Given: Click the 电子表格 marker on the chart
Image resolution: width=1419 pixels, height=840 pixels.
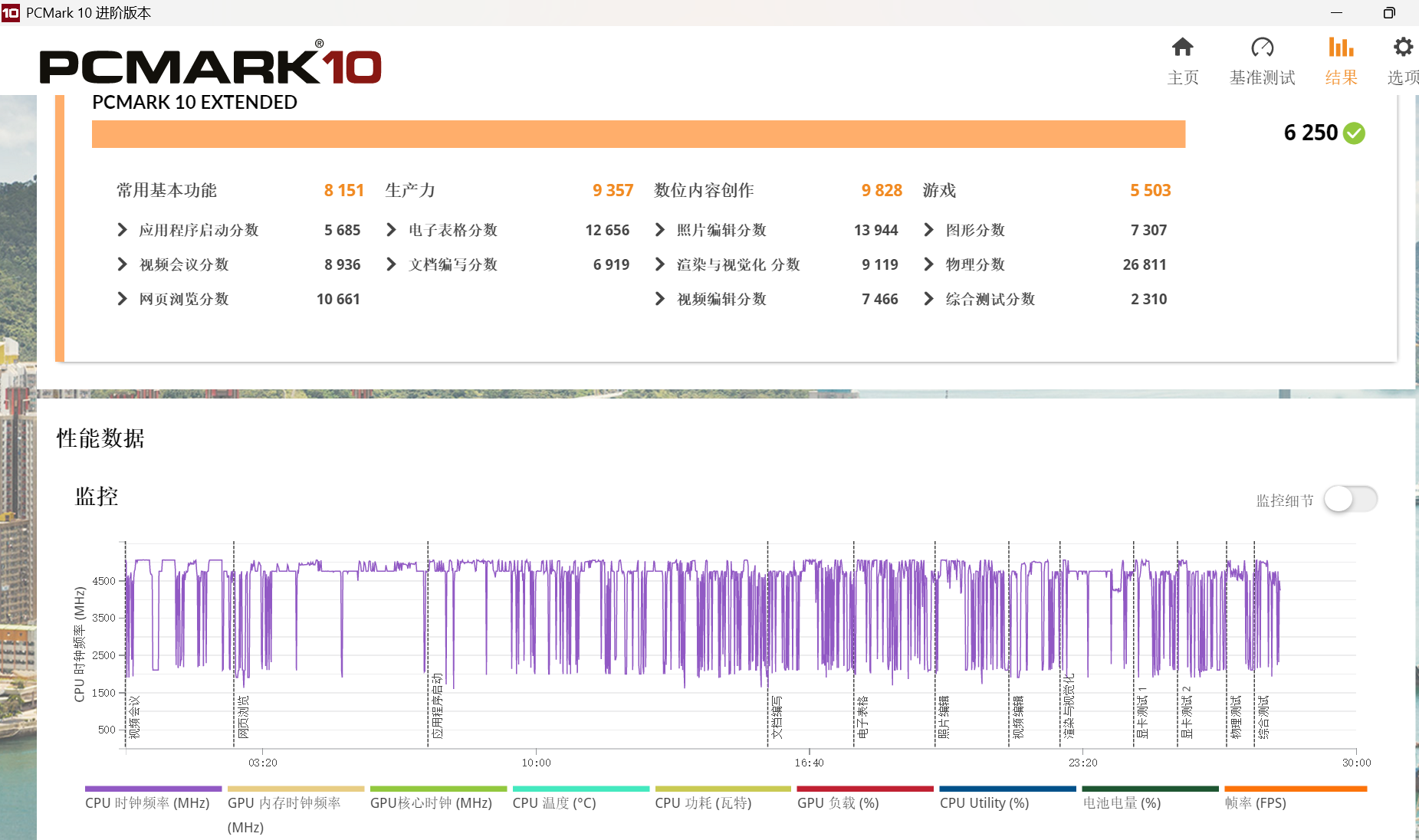Looking at the screenshot, I should coord(863,717).
